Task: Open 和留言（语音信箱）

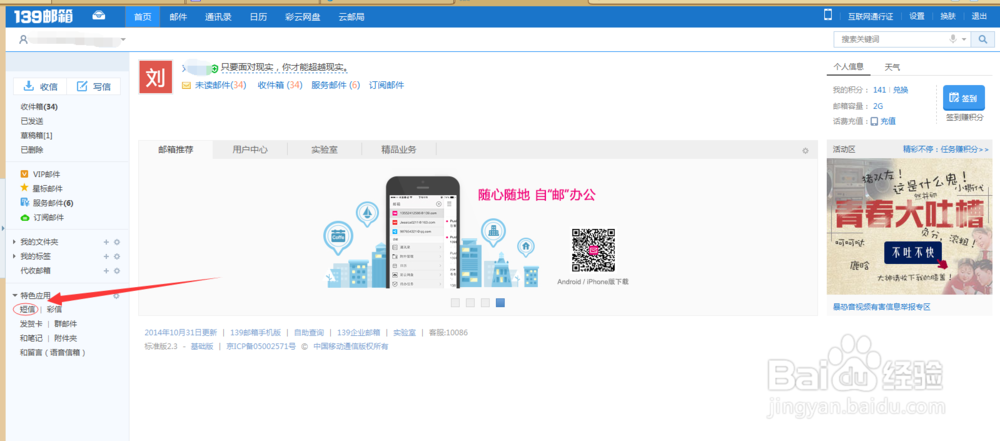Action: click(53, 352)
